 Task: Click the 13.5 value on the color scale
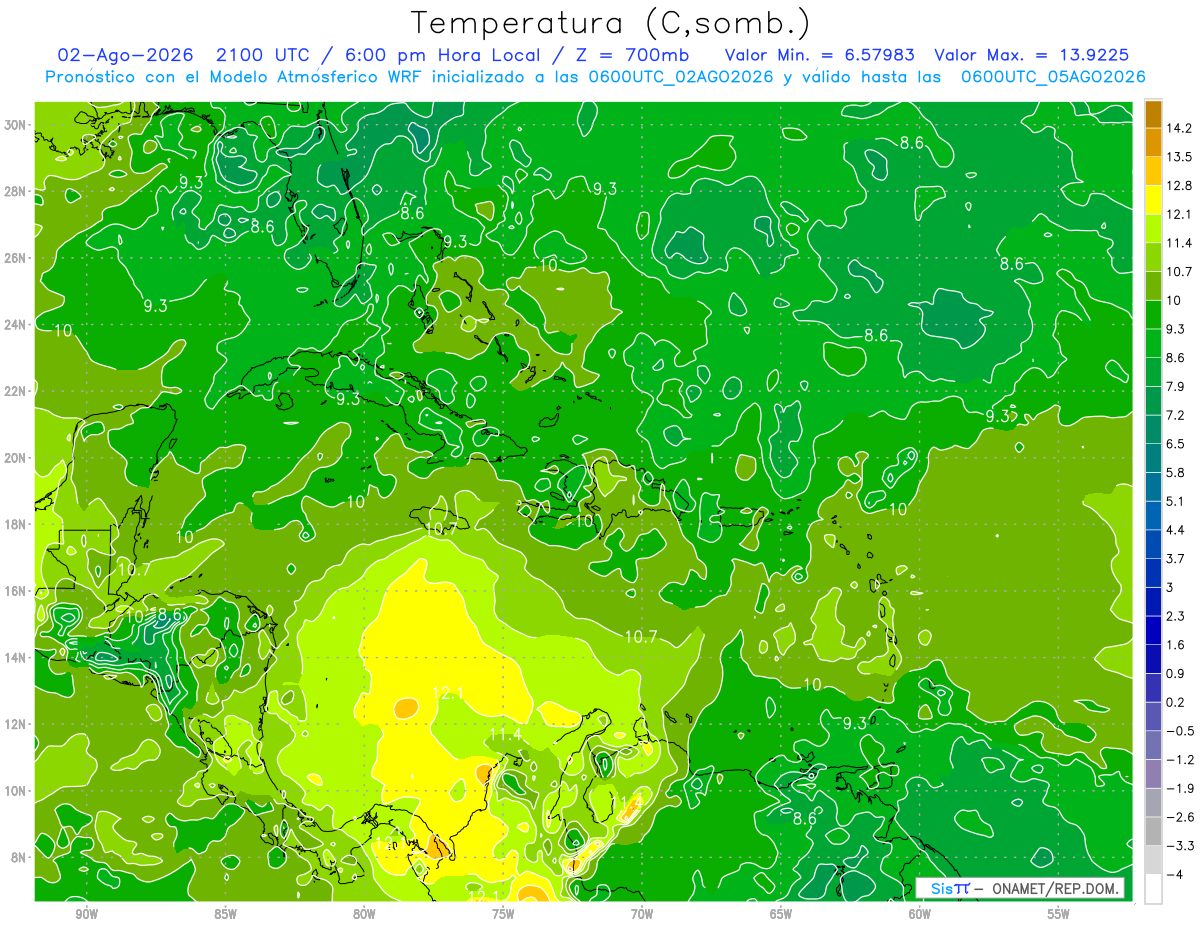[1178, 157]
